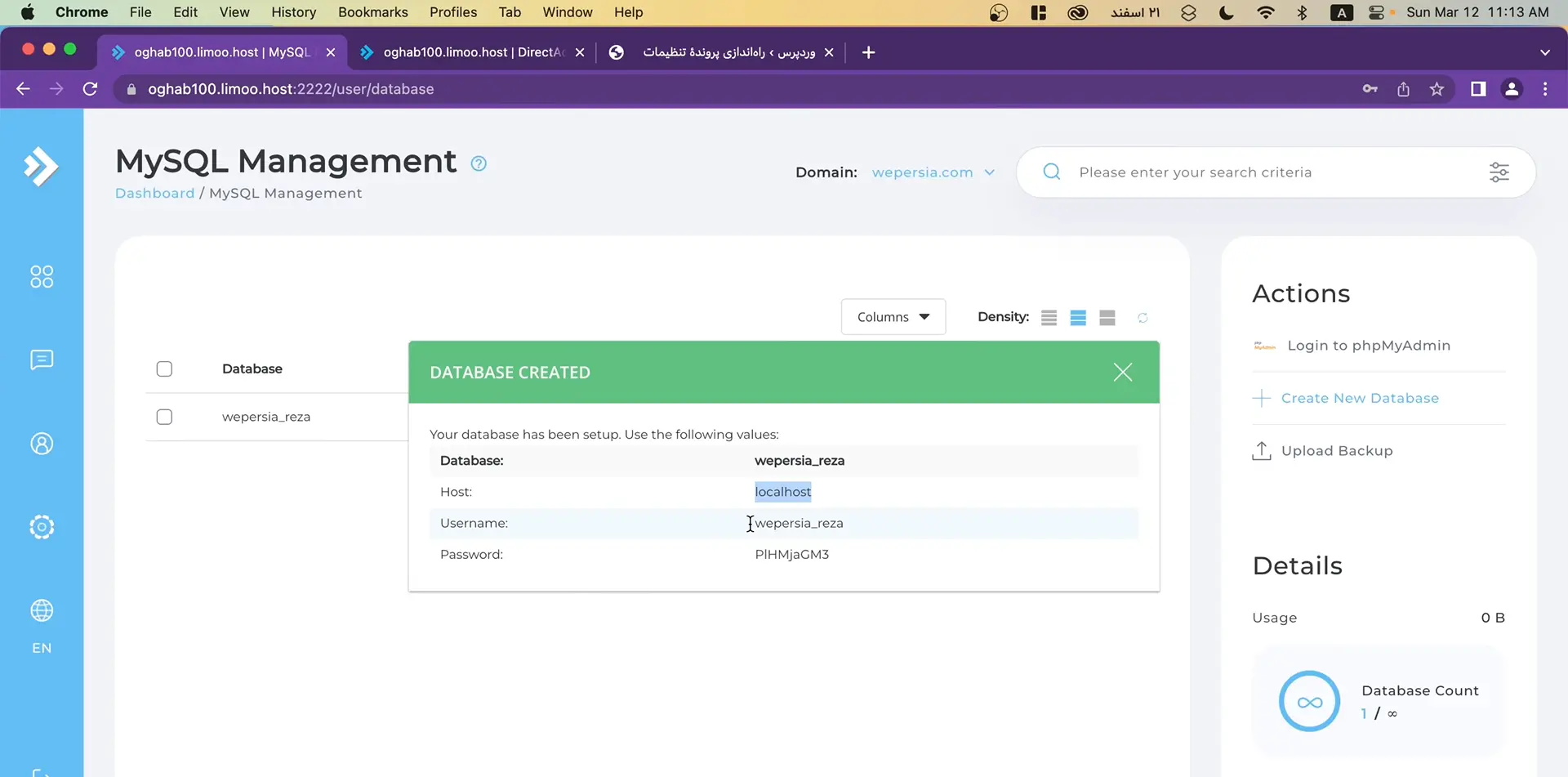This screenshot has width=1568, height=777.
Task: Click the upload arrow icon for backup
Action: tap(1262, 451)
